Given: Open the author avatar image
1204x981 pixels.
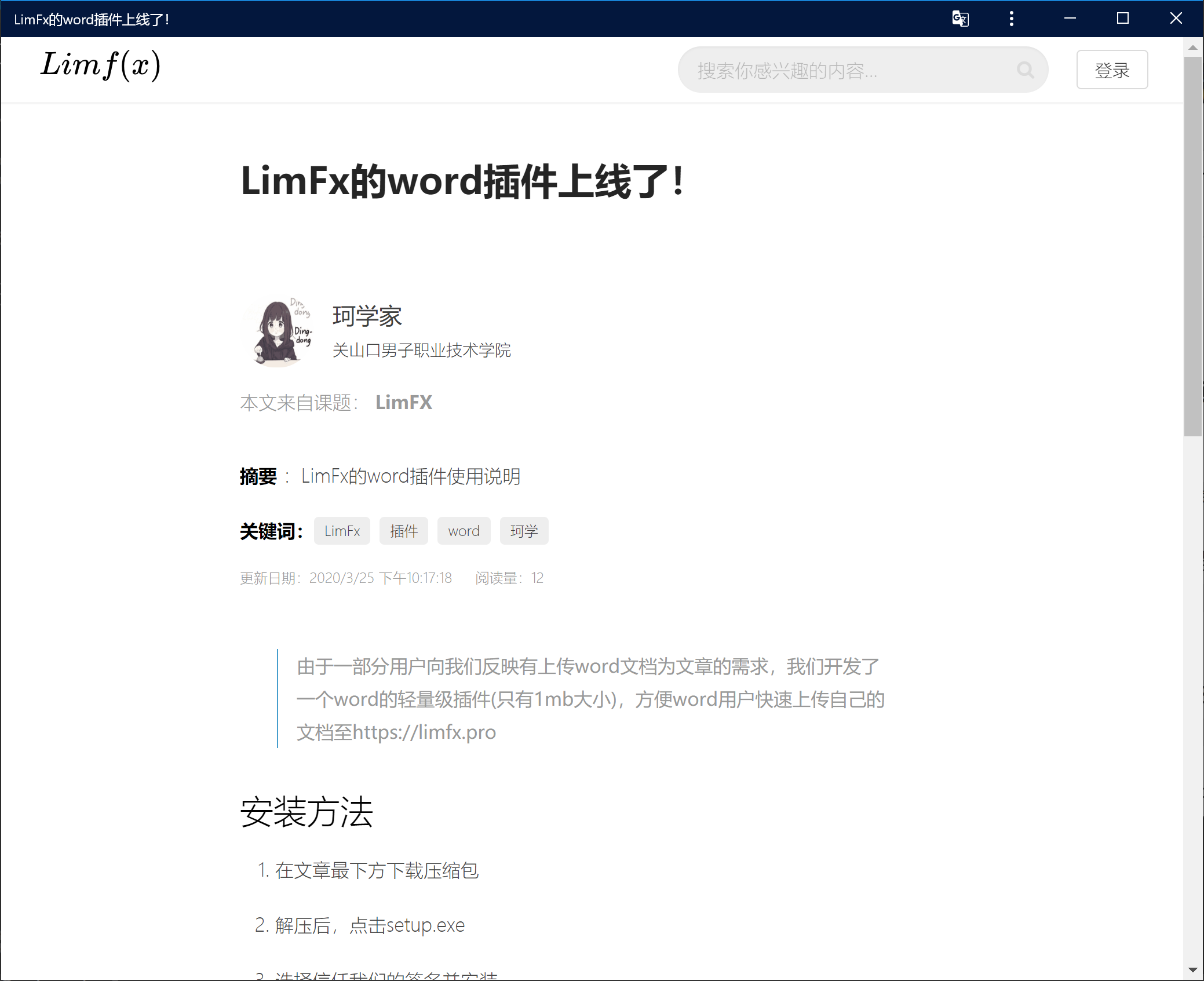Looking at the screenshot, I should click(x=277, y=333).
